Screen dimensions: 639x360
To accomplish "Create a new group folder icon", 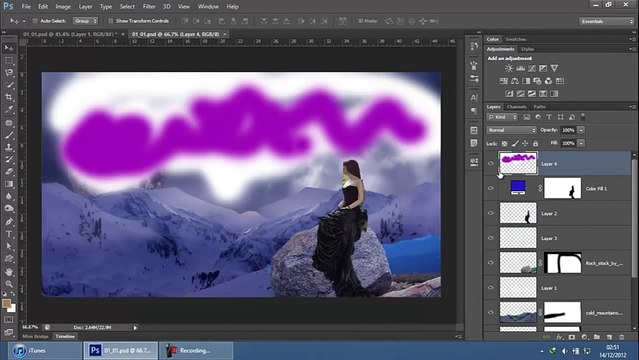I will [x=597, y=337].
